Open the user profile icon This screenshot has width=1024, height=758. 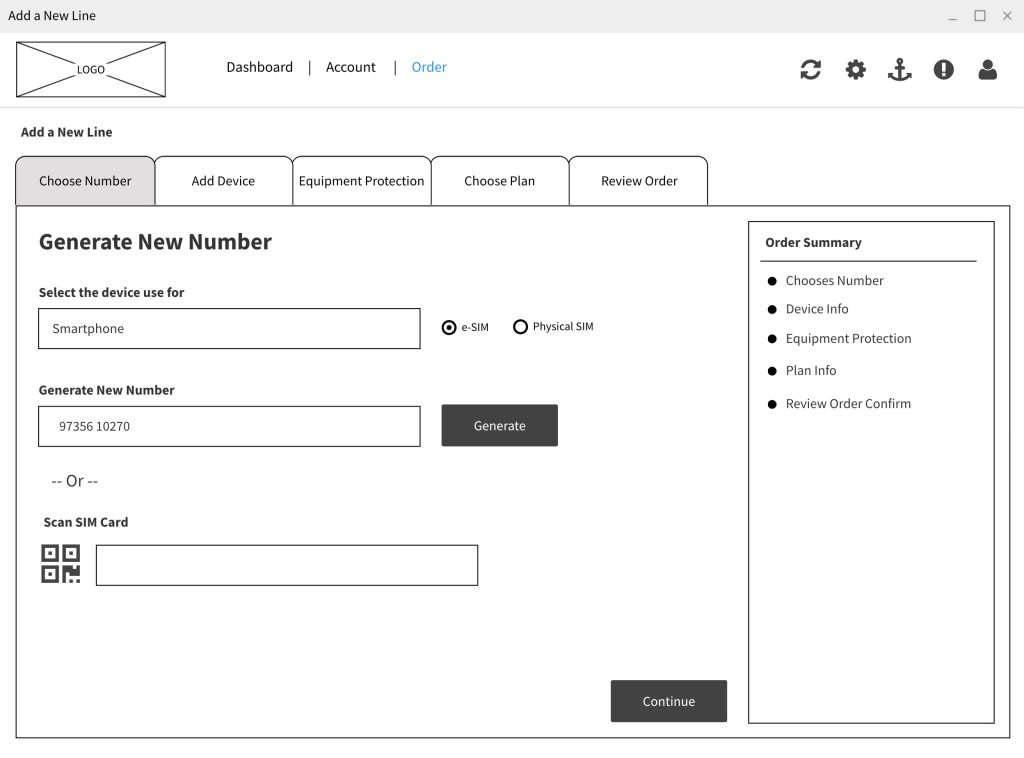click(x=987, y=69)
